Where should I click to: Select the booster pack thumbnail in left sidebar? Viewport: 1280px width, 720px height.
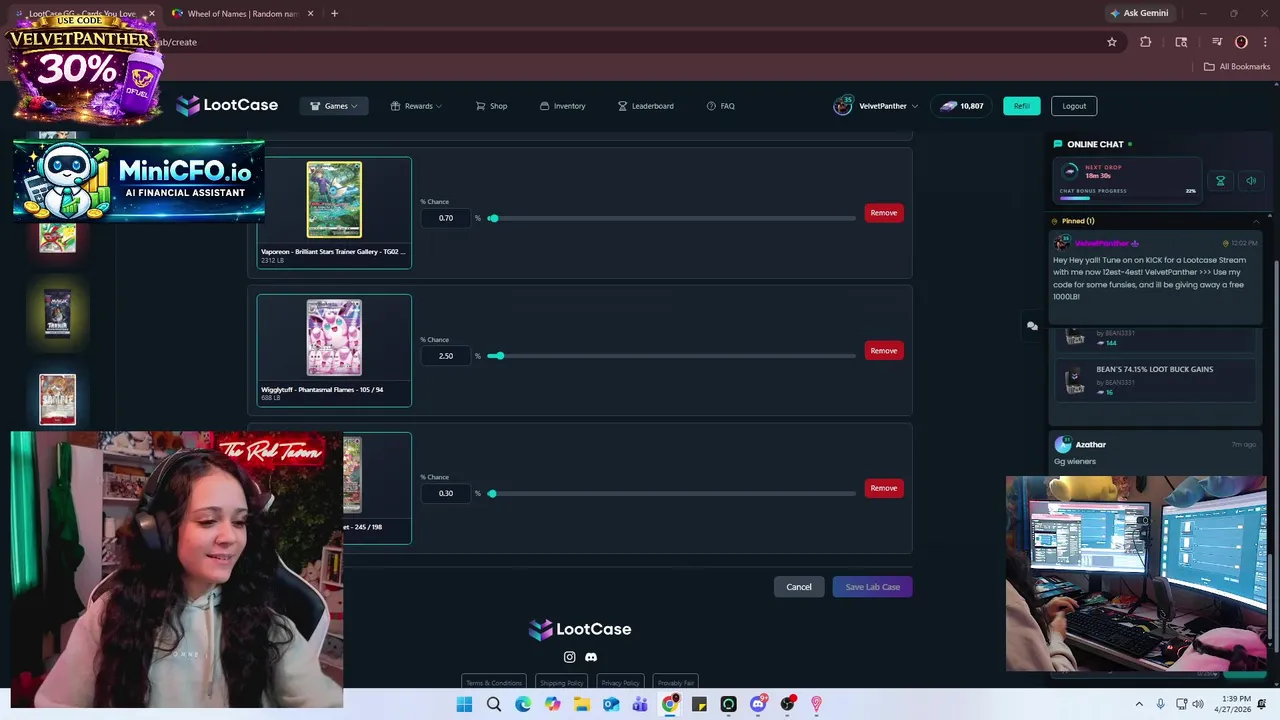(x=57, y=313)
